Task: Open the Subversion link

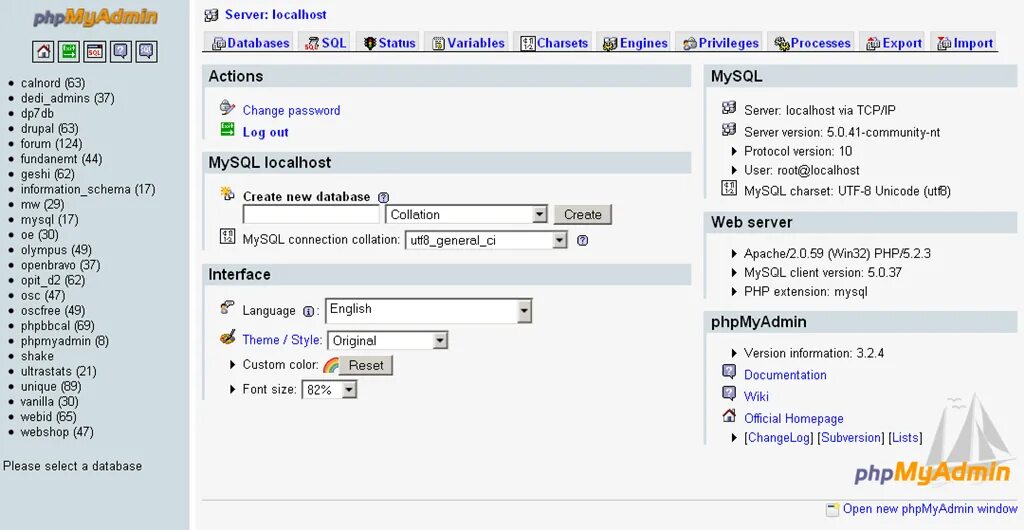Action: 850,438
